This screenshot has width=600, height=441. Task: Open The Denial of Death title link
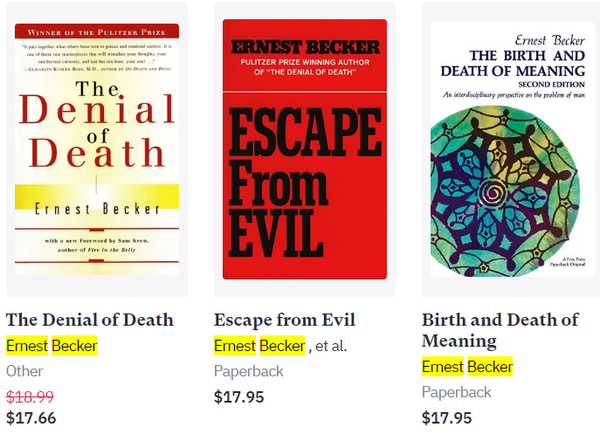click(90, 320)
